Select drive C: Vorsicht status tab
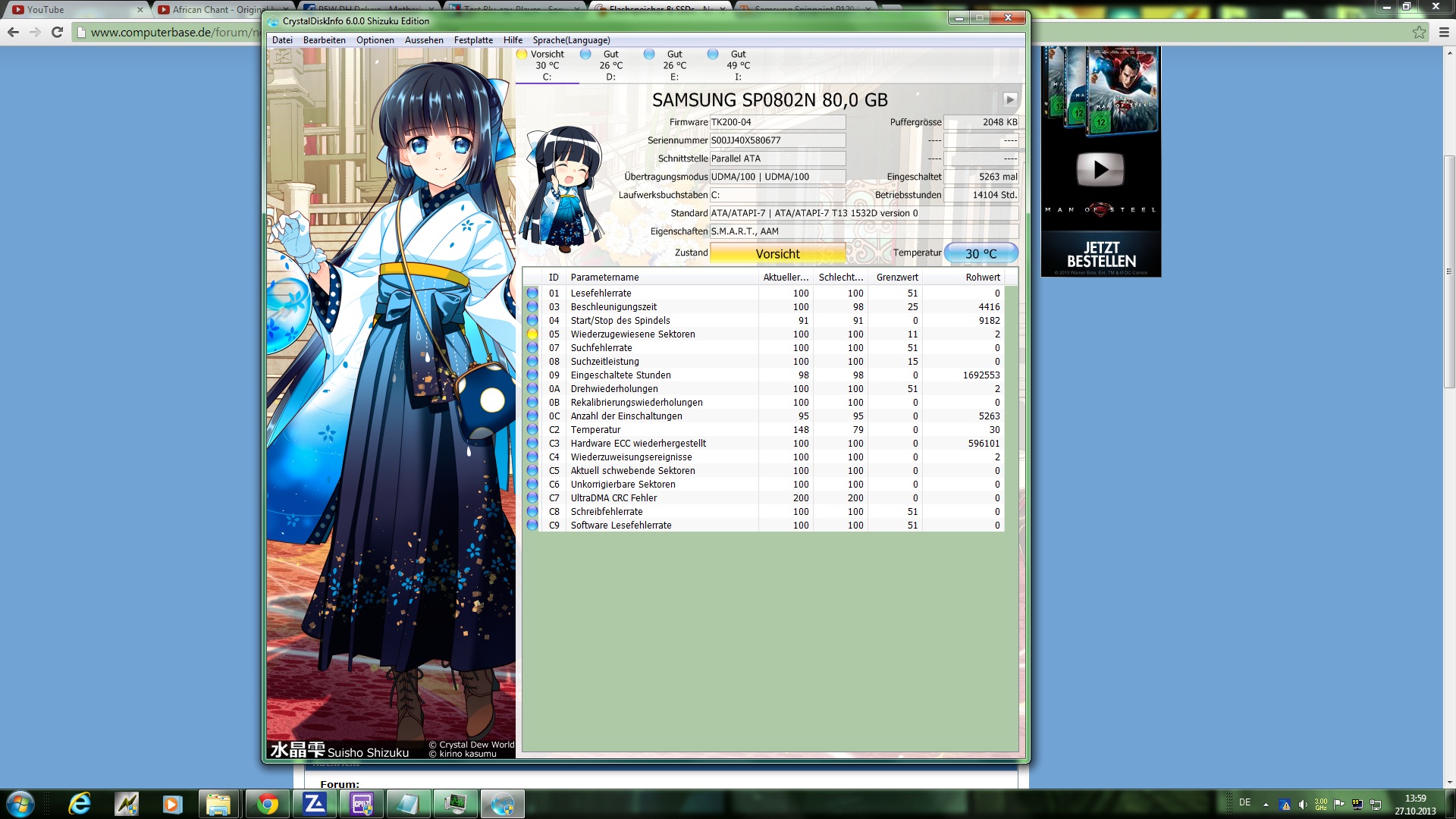Image resolution: width=1456 pixels, height=819 pixels. [547, 65]
